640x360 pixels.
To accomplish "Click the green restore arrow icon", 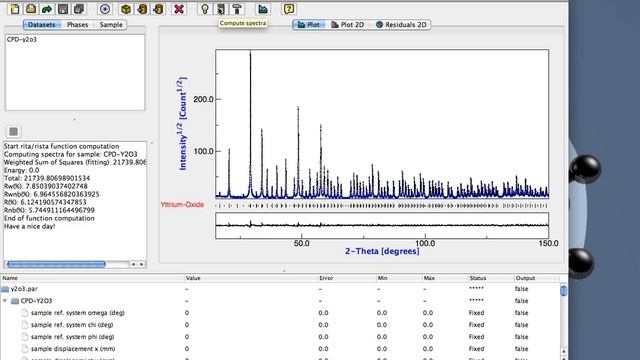I will (47, 9).
